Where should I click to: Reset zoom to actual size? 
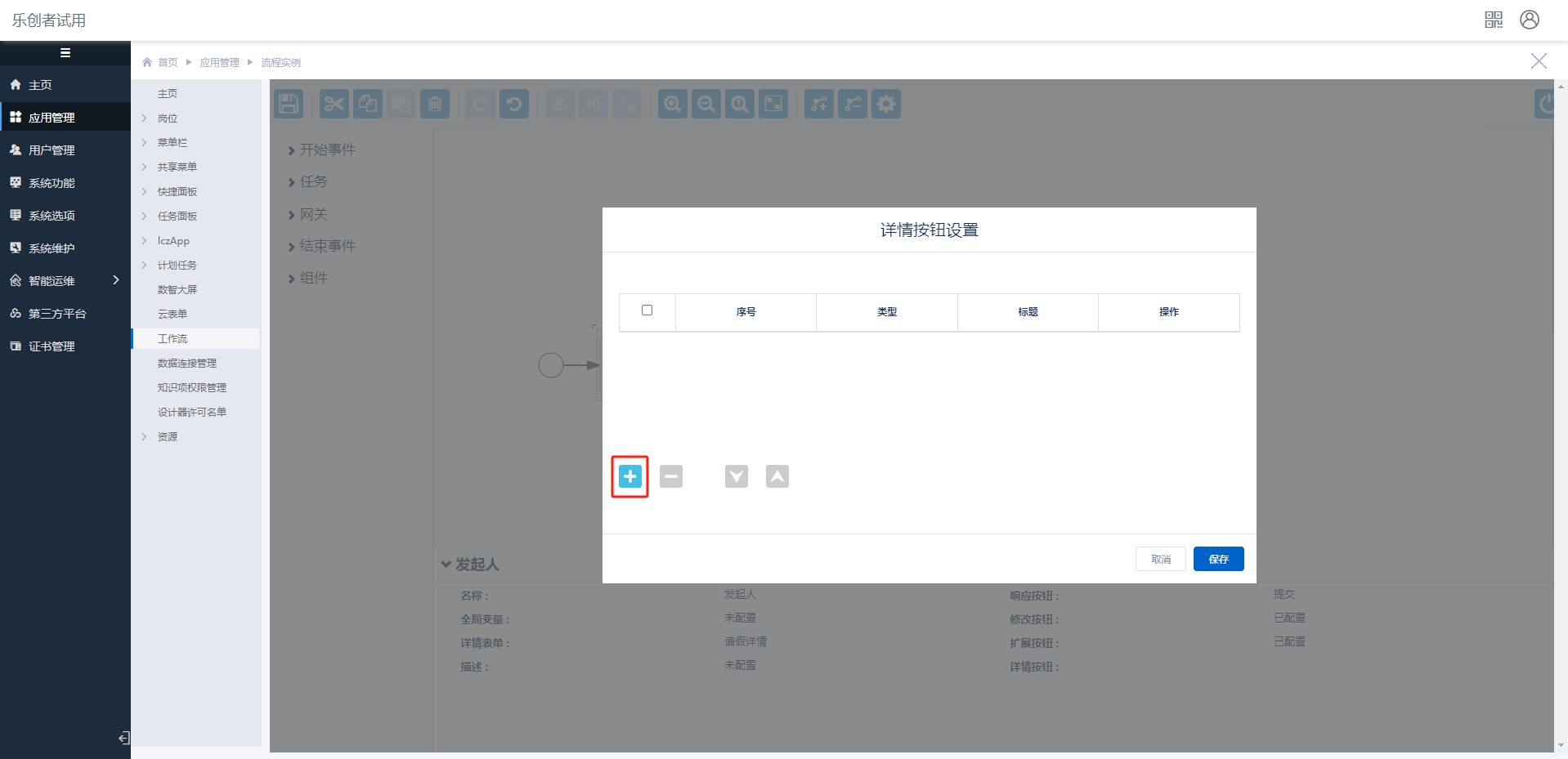click(x=740, y=104)
